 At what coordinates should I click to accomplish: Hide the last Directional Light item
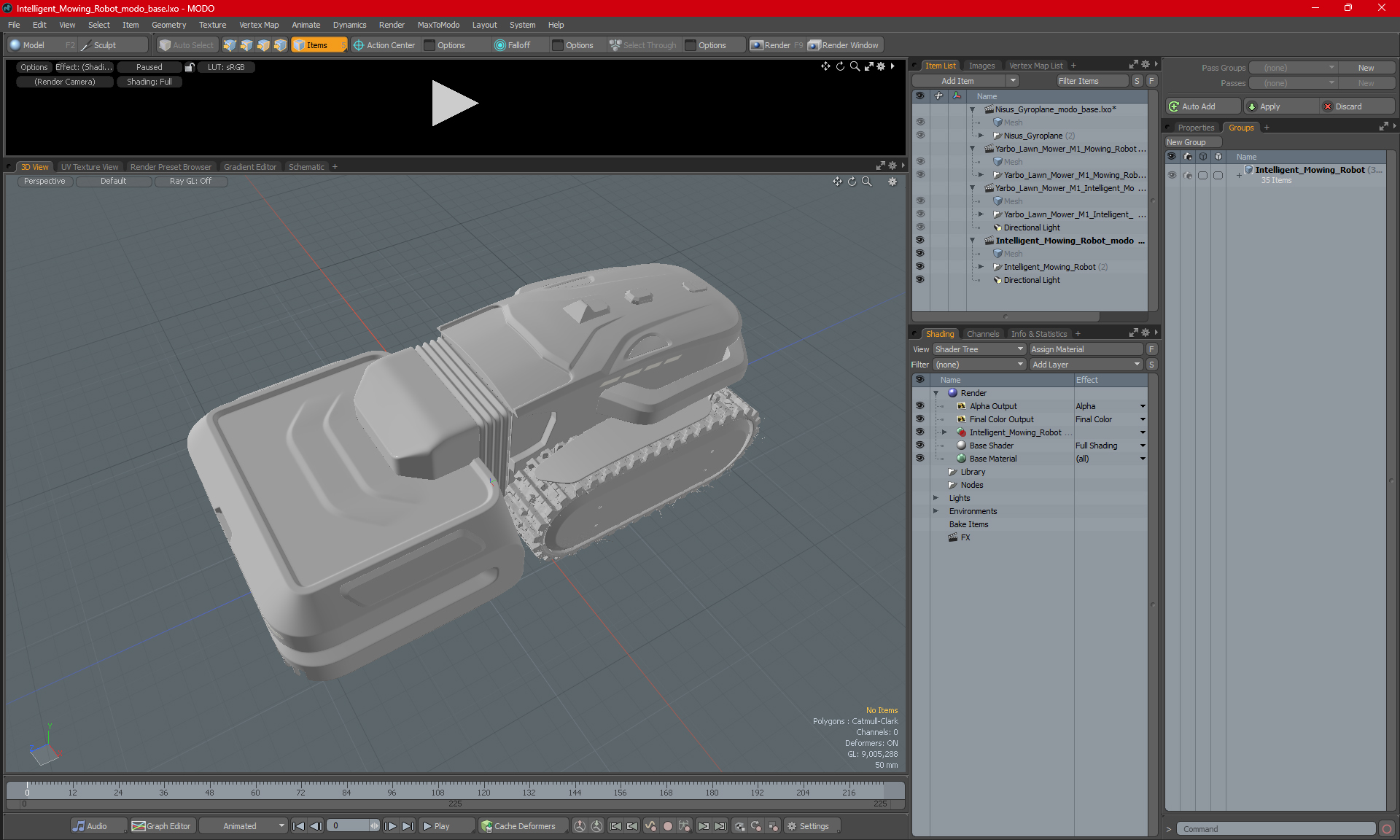(920, 280)
